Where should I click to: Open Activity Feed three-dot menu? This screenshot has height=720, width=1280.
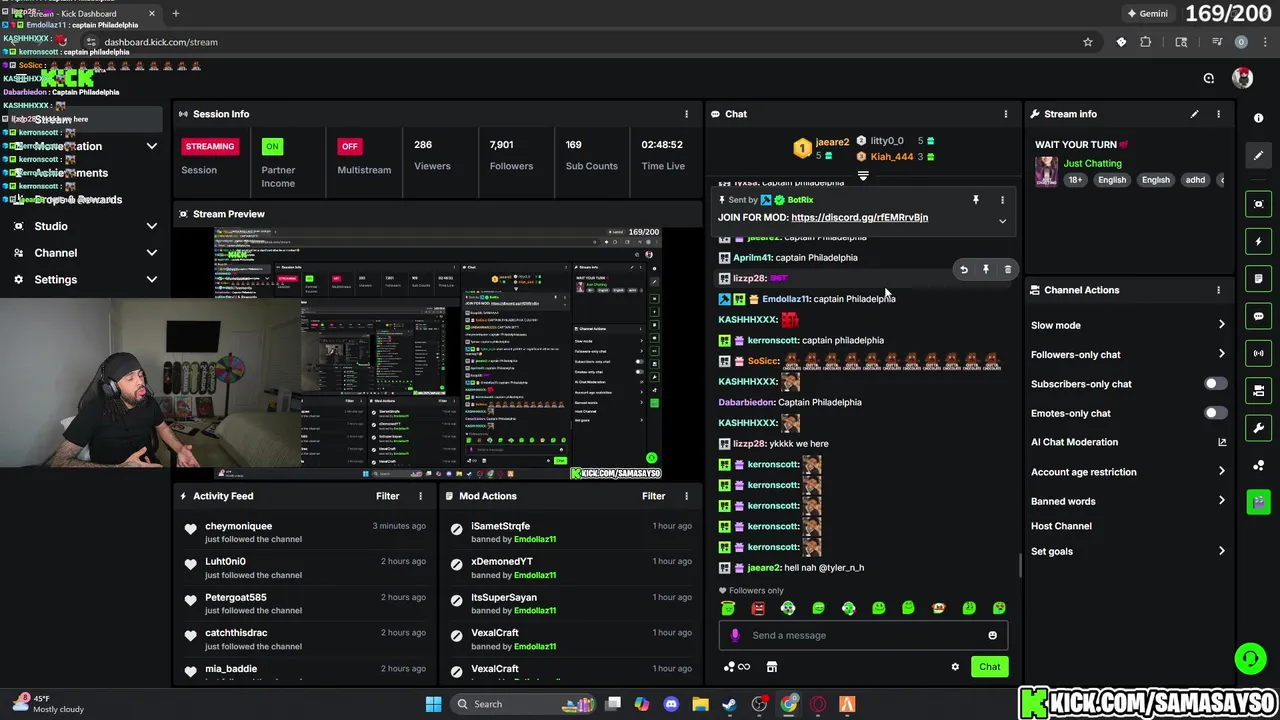[420, 496]
